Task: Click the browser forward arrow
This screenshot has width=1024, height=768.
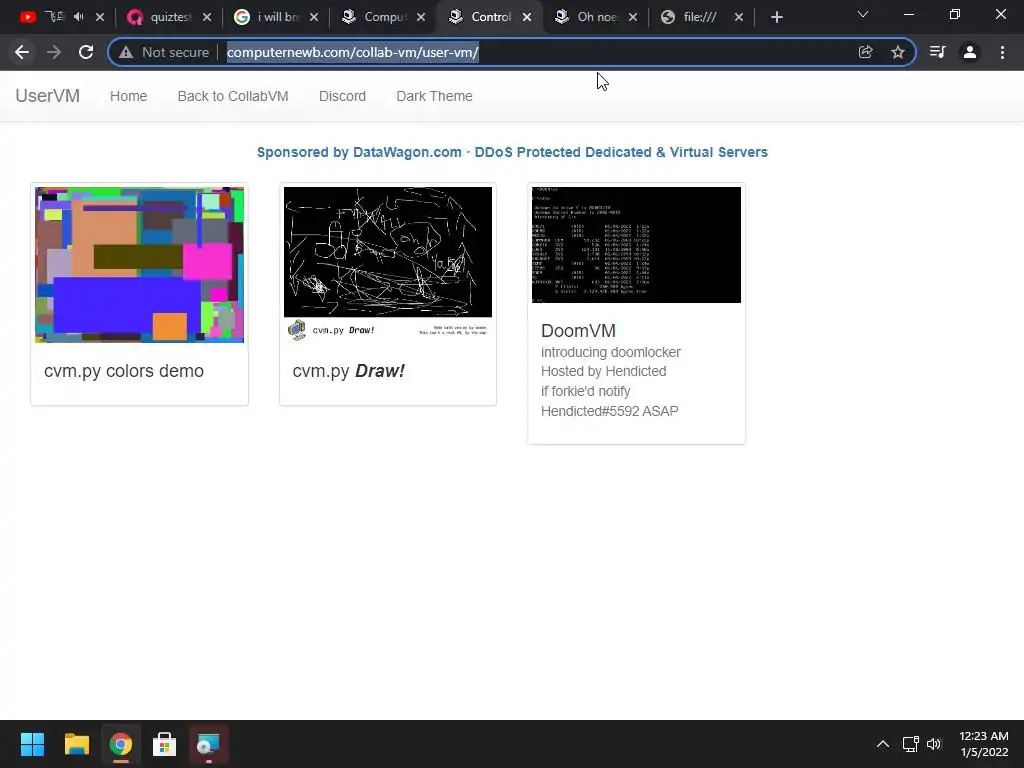Action: 54,52
